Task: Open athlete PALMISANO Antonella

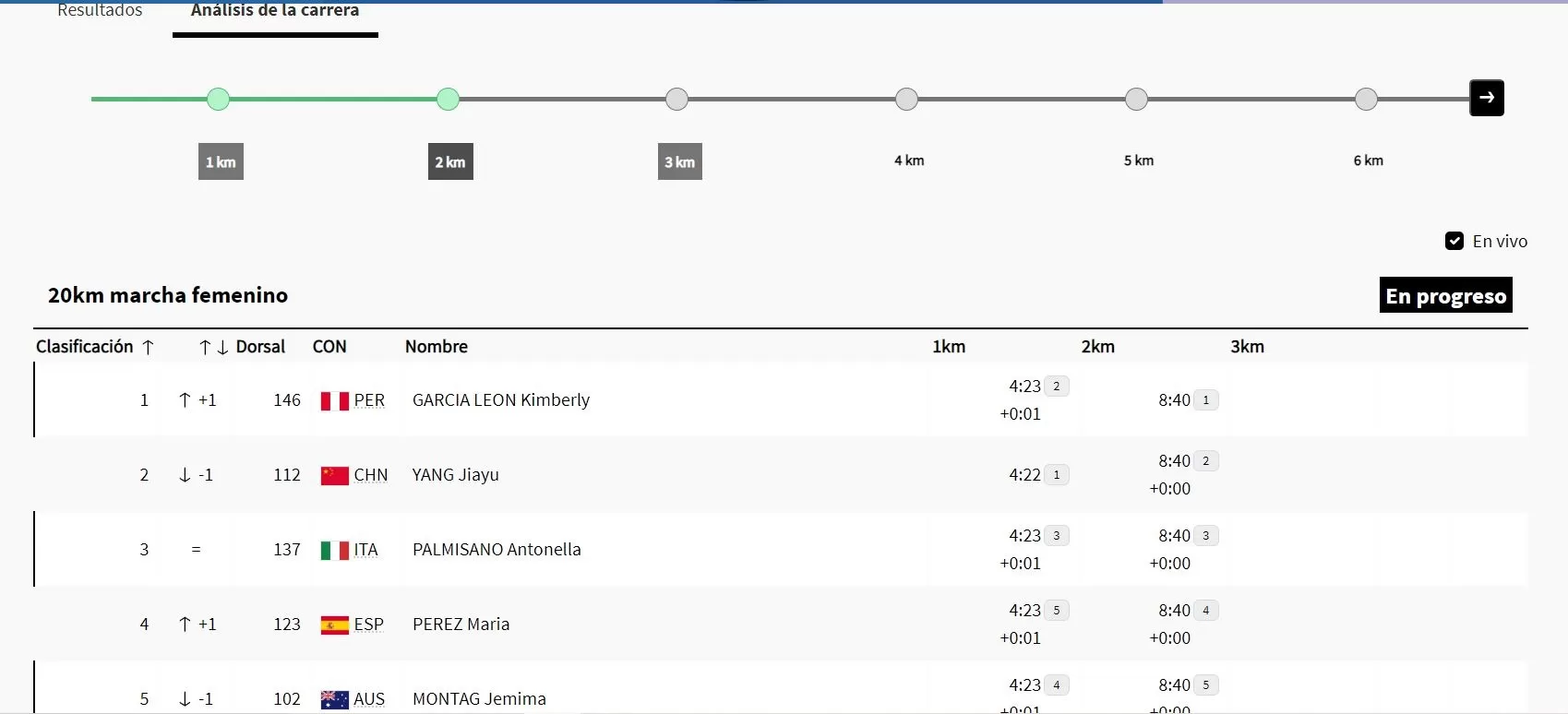Action: pyautogui.click(x=497, y=550)
